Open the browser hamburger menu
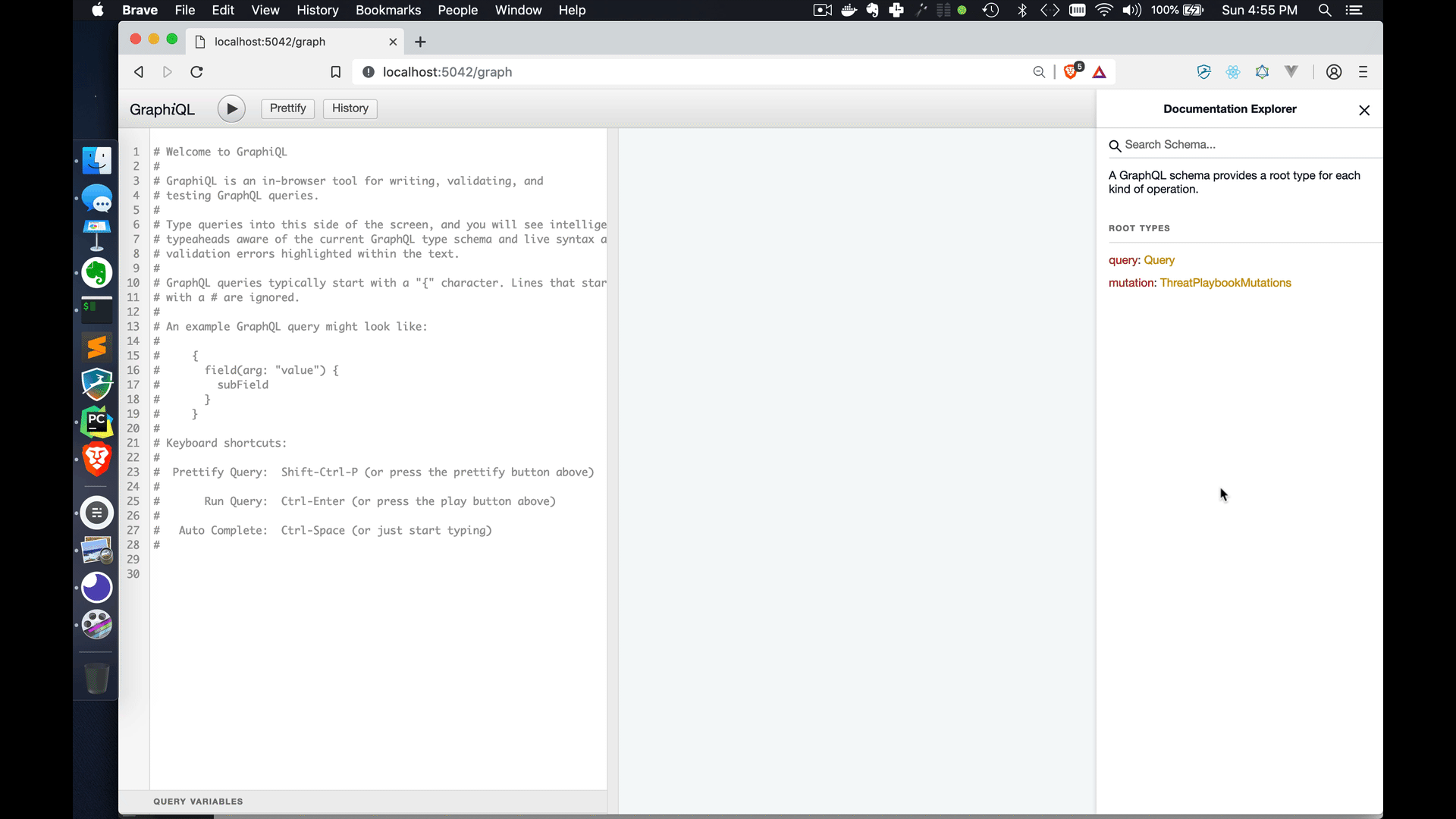 pos(1363,72)
